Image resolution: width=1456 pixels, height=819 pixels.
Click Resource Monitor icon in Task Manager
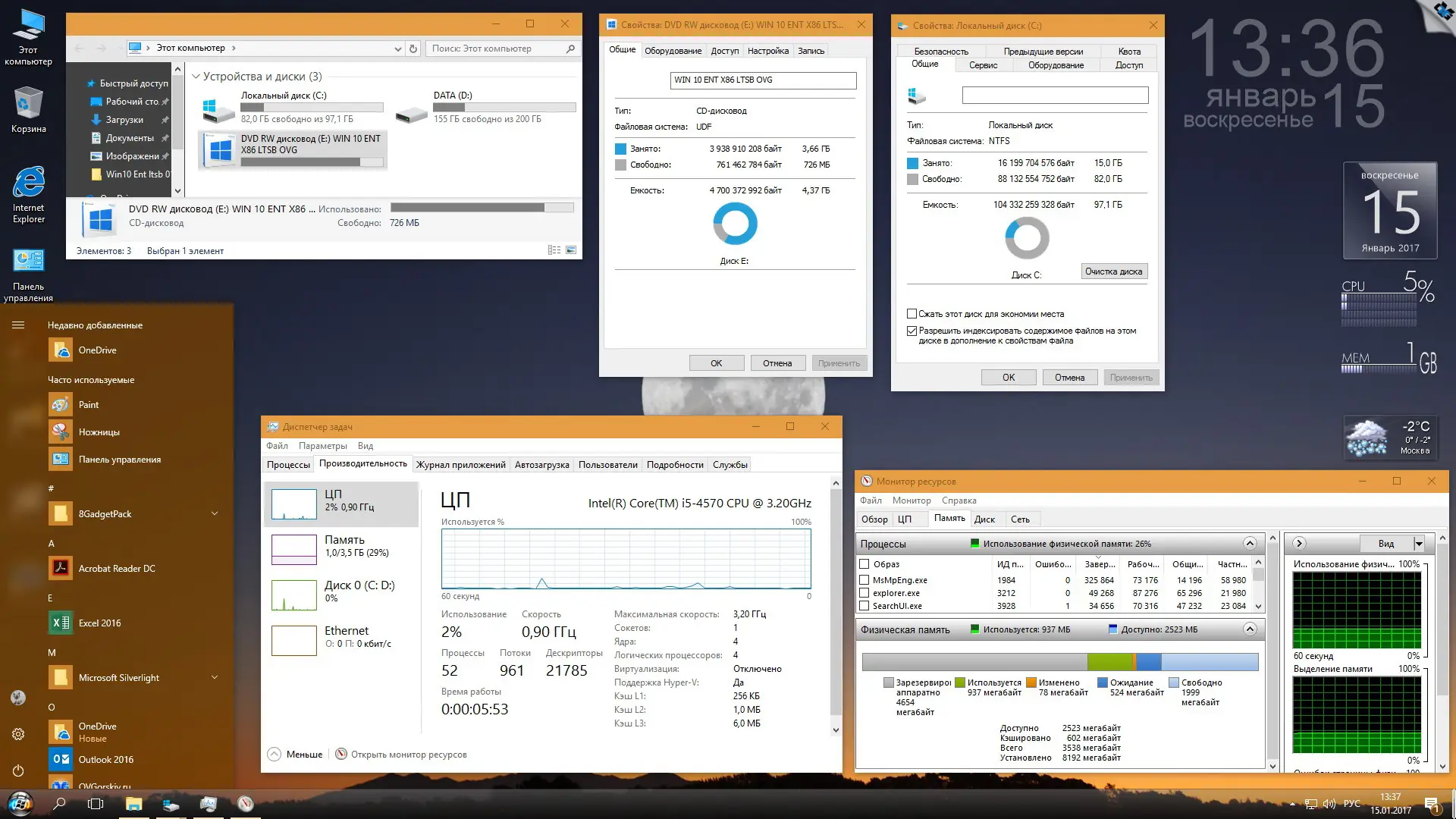point(341,754)
